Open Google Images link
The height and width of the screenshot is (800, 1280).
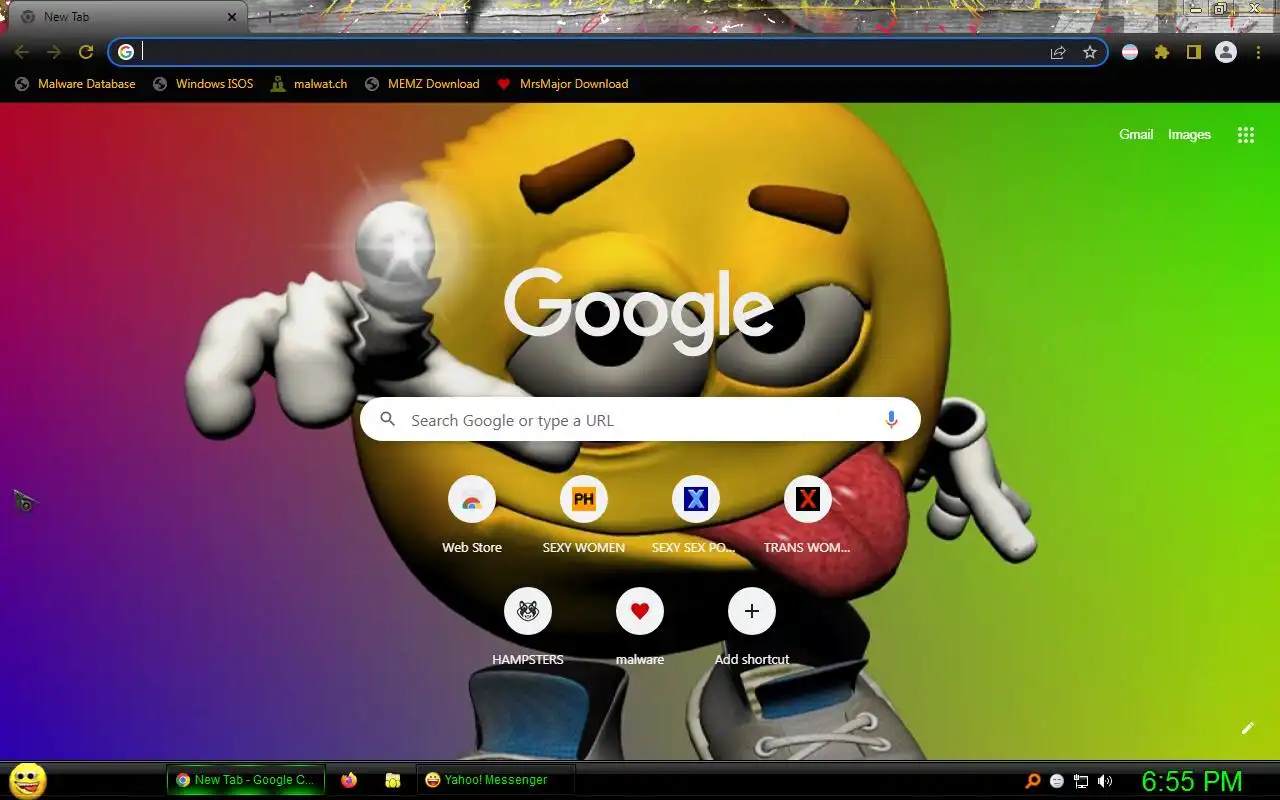point(1189,135)
